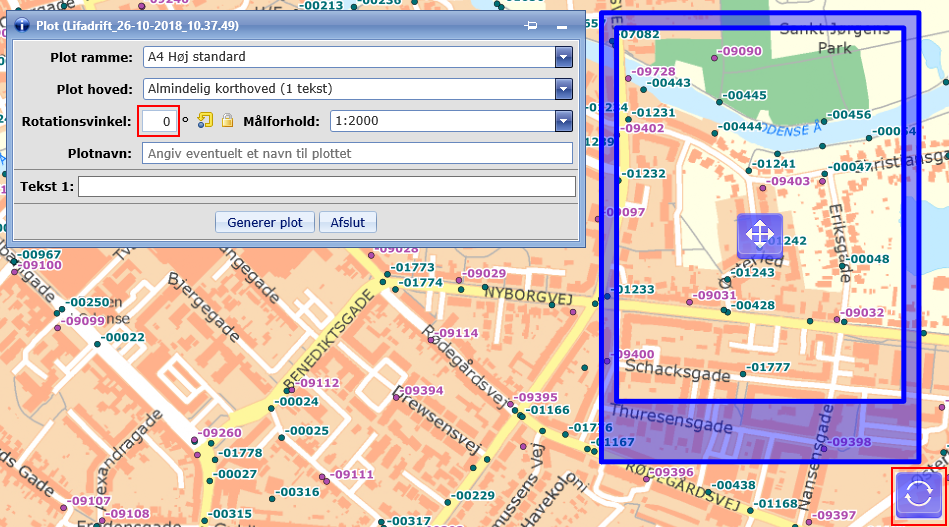This screenshot has width=949, height=527.
Task: Click the Afslut button
Action: coord(348,222)
